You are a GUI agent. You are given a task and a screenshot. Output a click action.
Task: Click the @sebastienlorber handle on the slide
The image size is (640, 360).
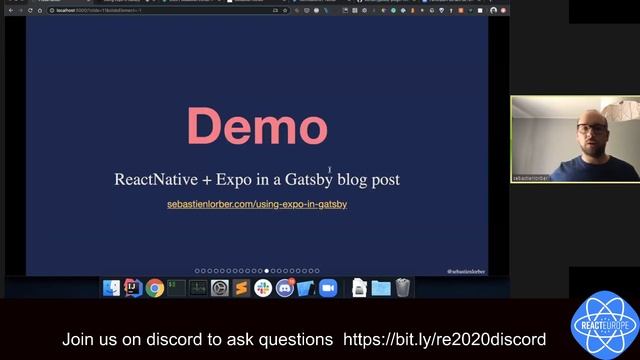coord(466,271)
